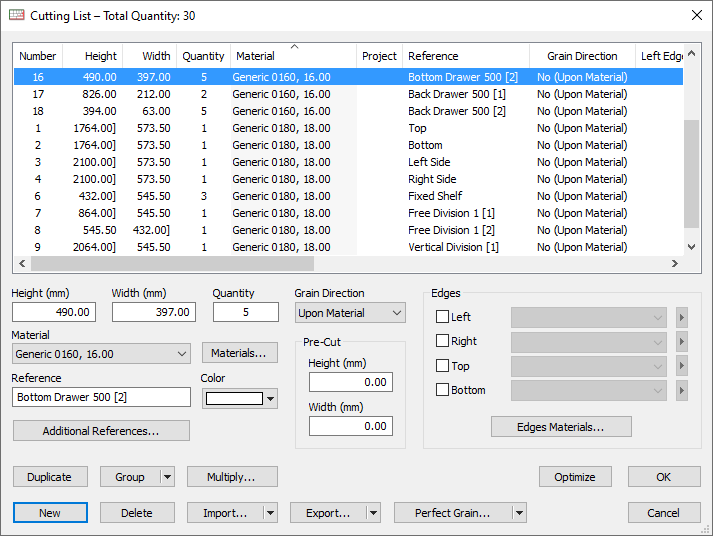713x536 pixels.
Task: Click the list's vertical scroll up arrow
Action: pyautogui.click(x=692, y=53)
